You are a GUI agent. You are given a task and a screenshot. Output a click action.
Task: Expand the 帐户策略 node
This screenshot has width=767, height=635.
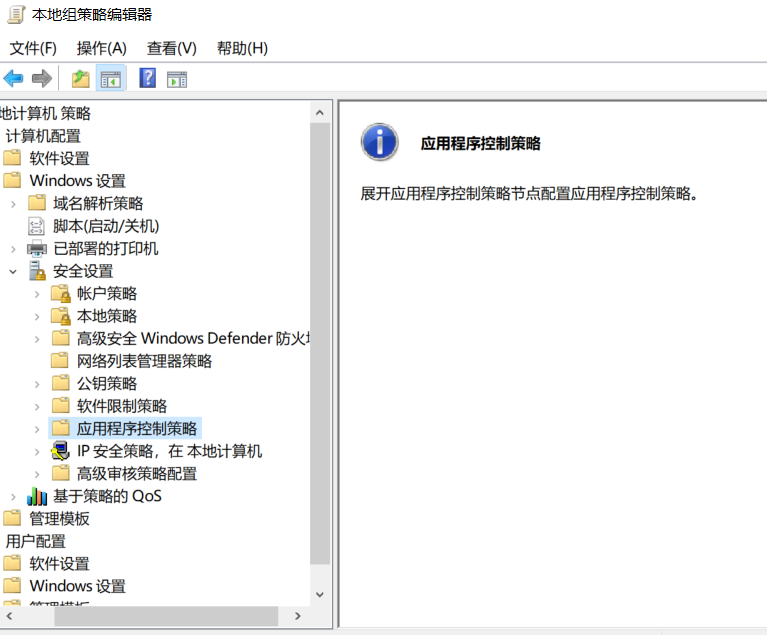click(x=37, y=293)
